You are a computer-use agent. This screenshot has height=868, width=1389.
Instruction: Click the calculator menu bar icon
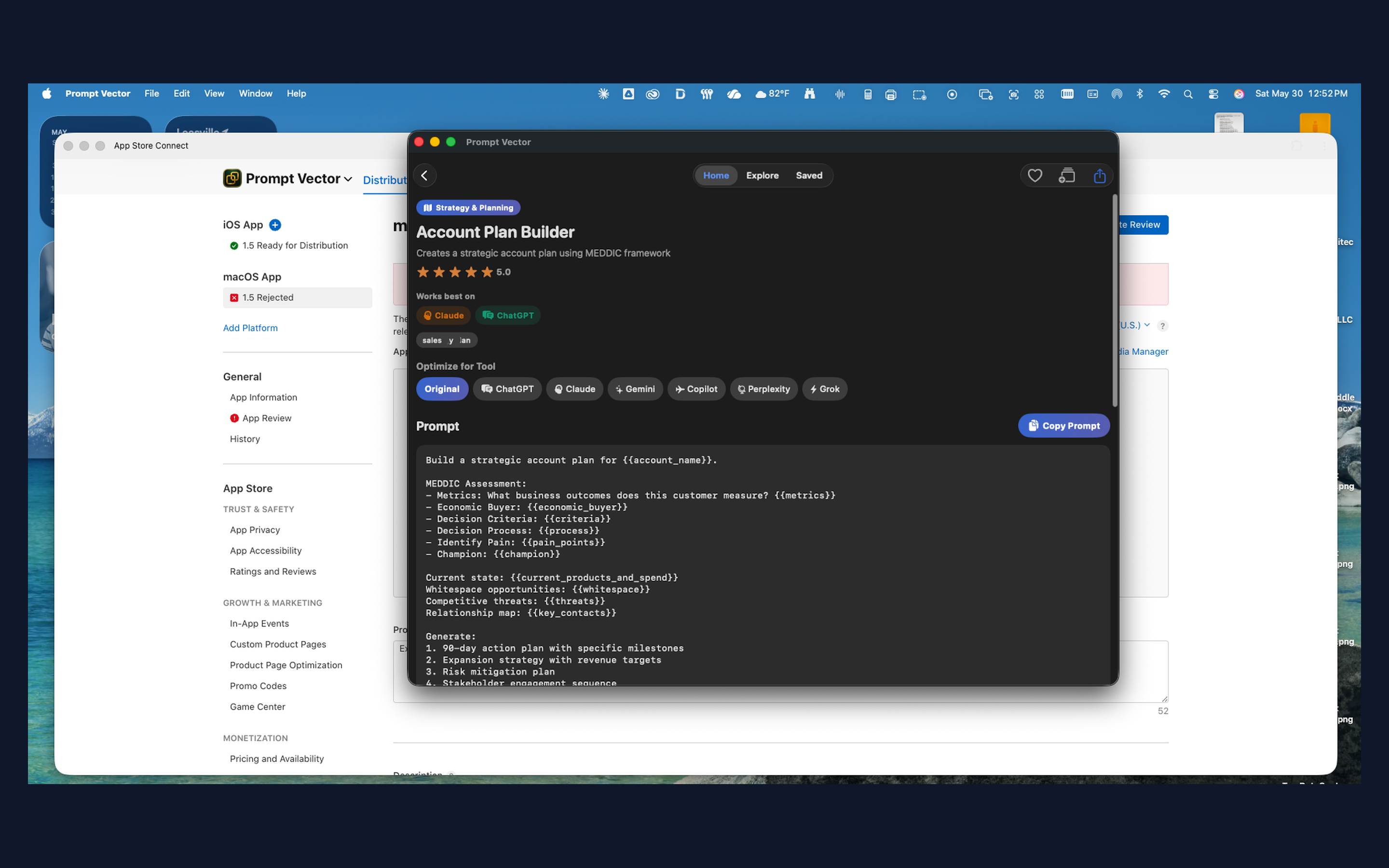(867, 94)
